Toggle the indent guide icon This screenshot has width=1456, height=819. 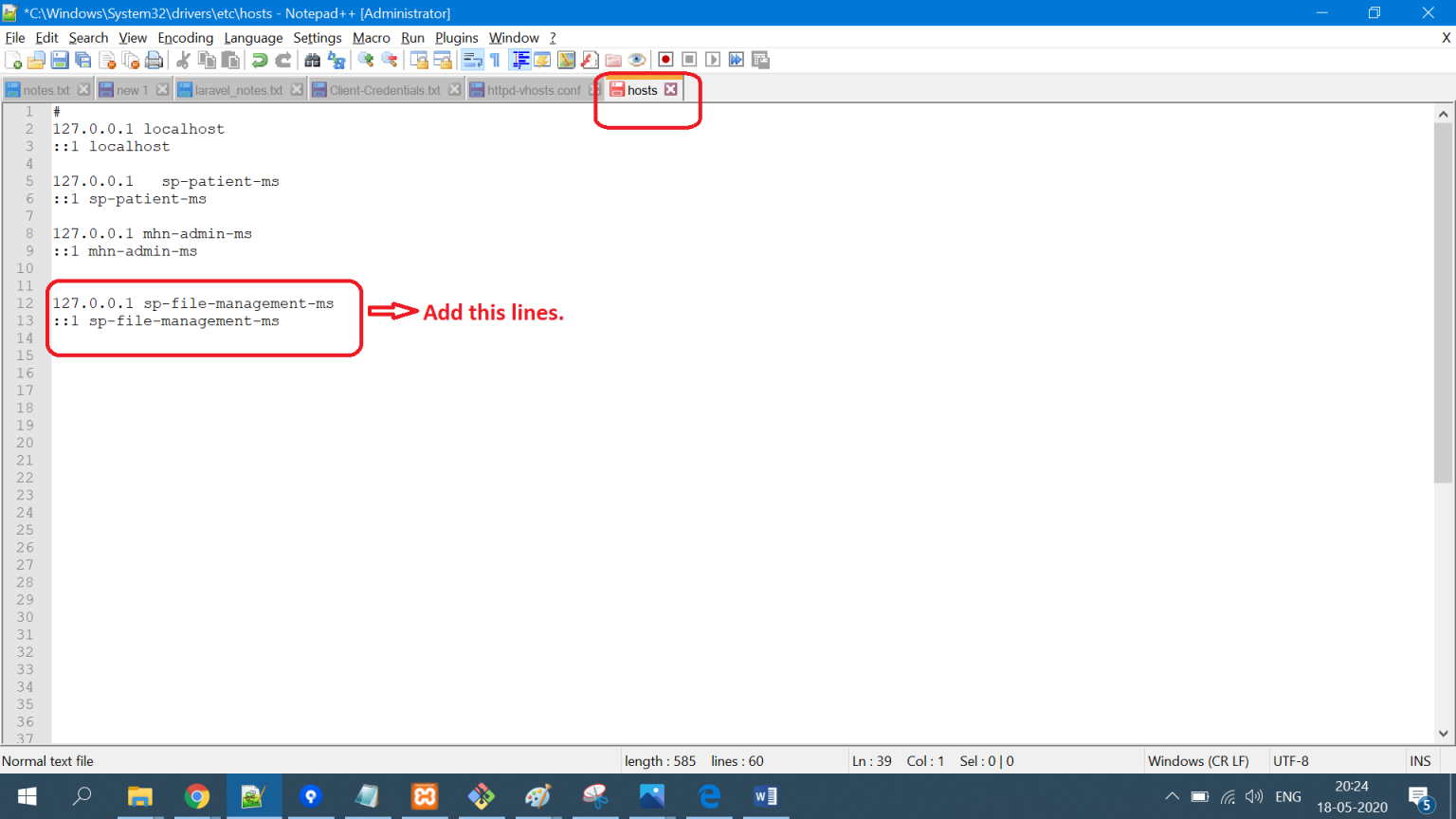pyautogui.click(x=520, y=60)
